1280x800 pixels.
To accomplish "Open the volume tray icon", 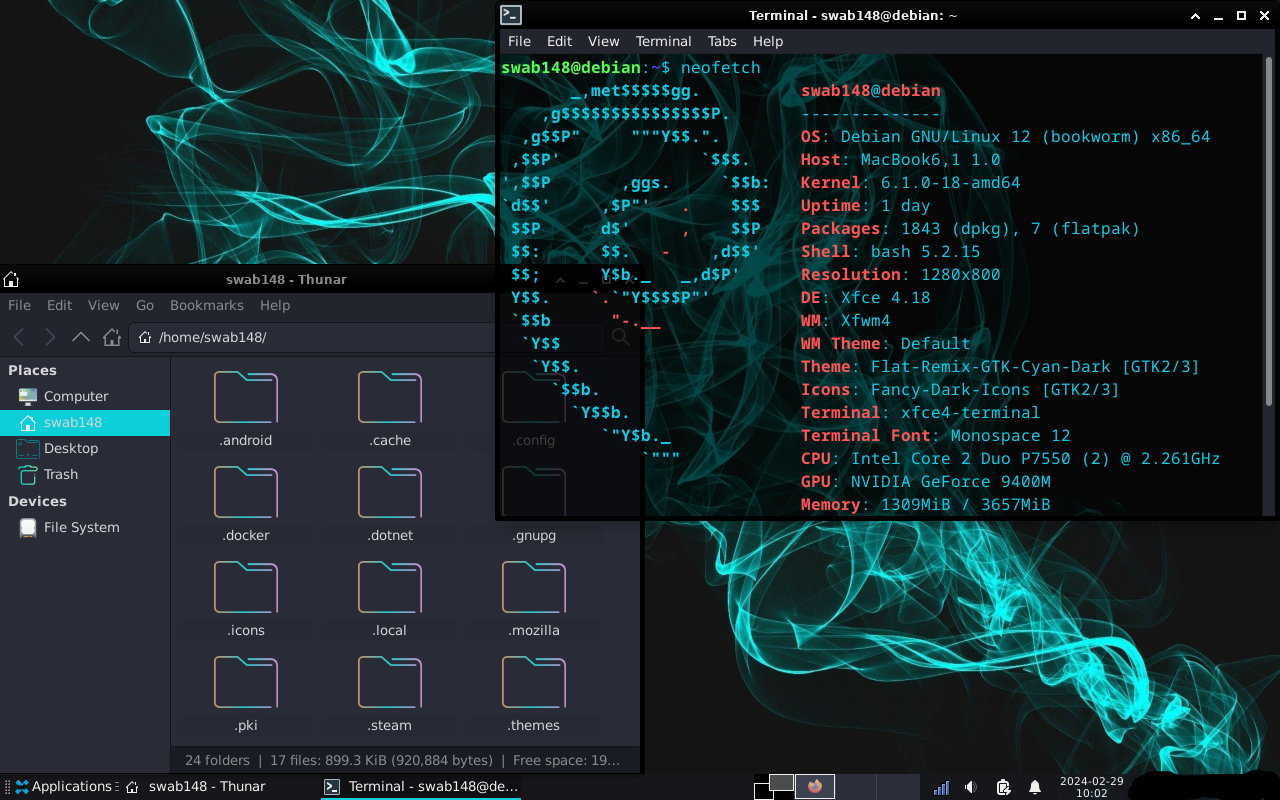I will (970, 787).
